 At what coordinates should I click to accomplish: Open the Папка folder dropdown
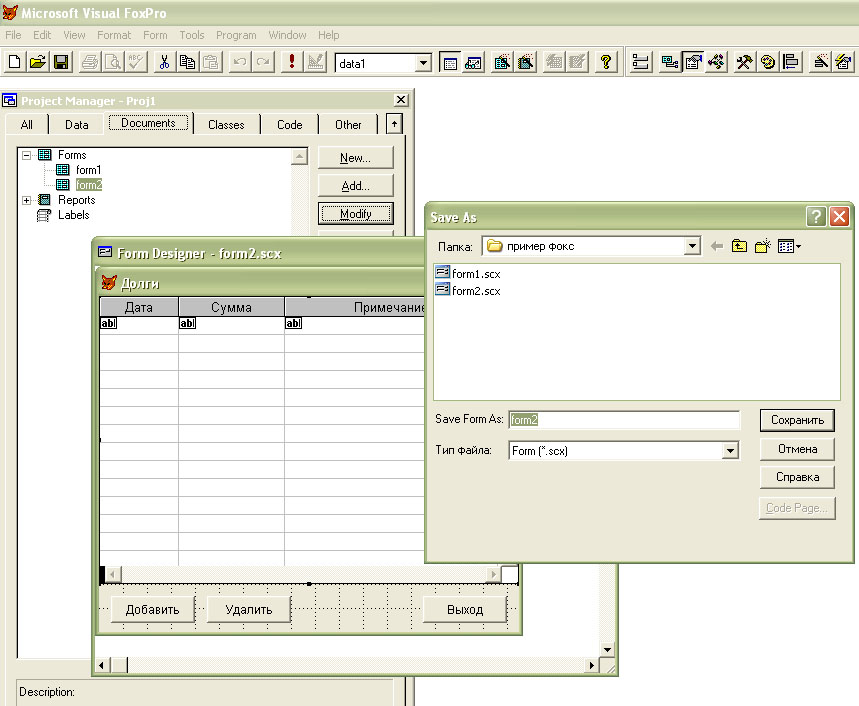pos(692,246)
